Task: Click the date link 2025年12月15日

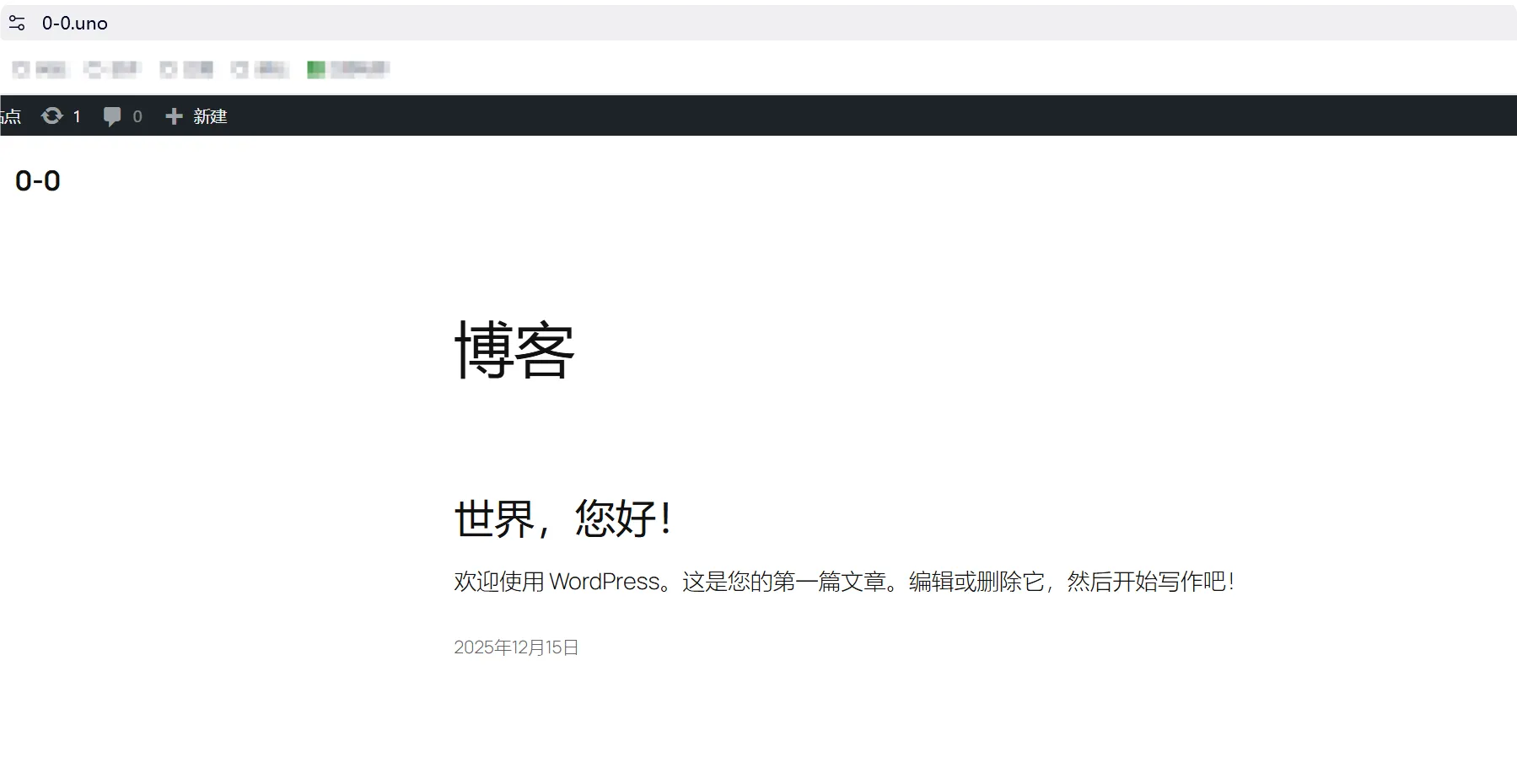Action: tap(515, 647)
